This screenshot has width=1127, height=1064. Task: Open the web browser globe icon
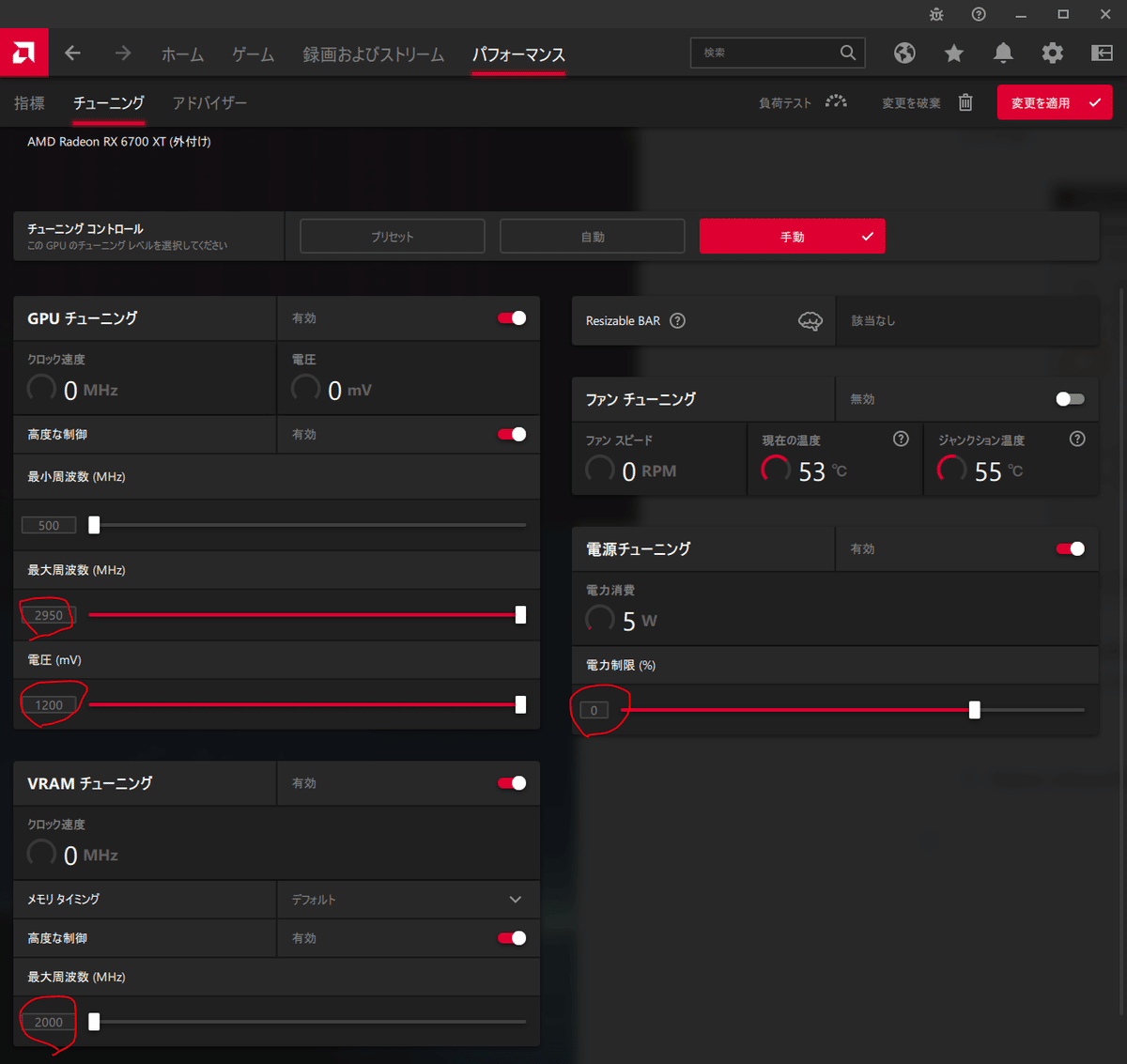point(904,53)
